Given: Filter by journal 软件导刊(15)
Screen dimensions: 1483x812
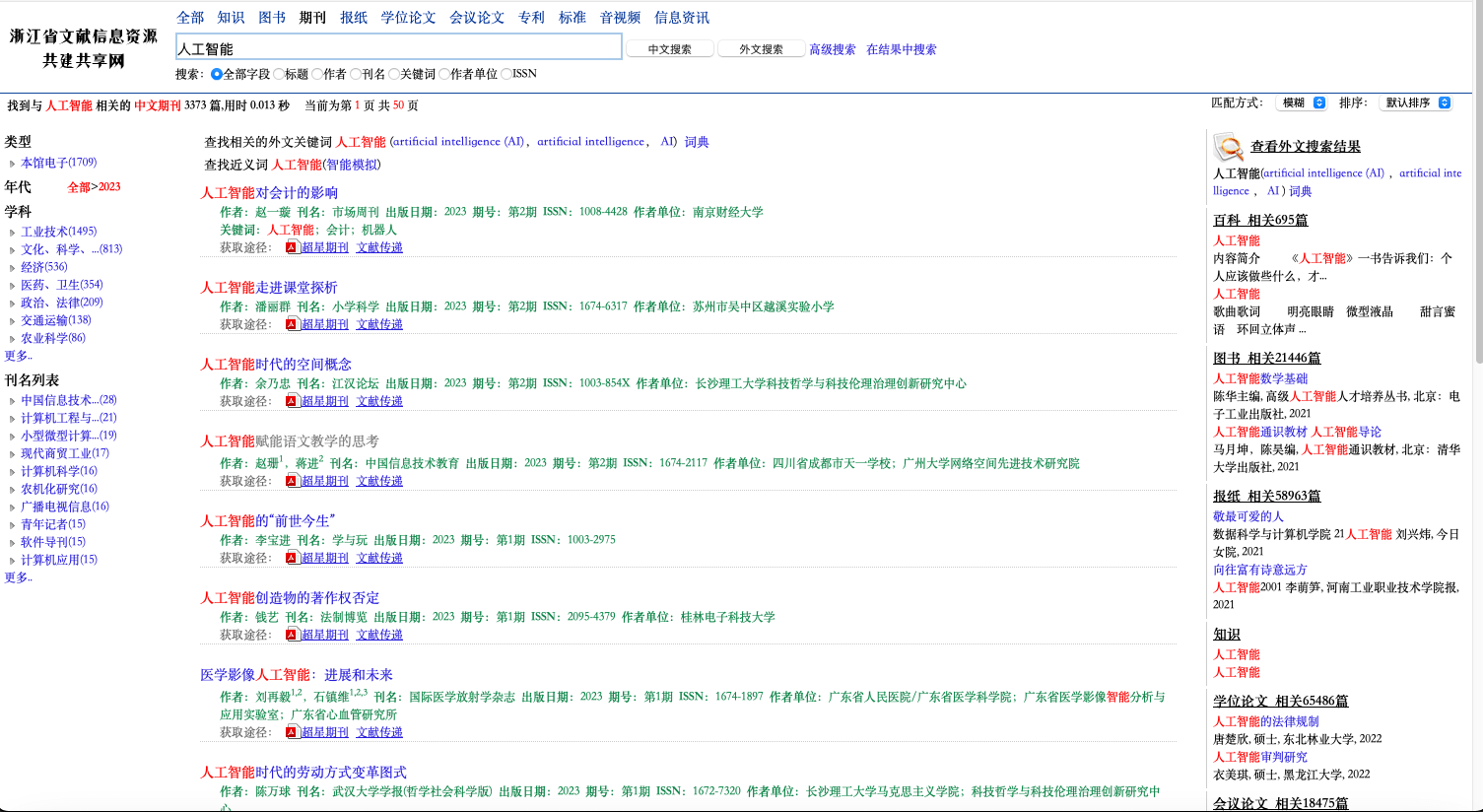Looking at the screenshot, I should (x=53, y=542).
